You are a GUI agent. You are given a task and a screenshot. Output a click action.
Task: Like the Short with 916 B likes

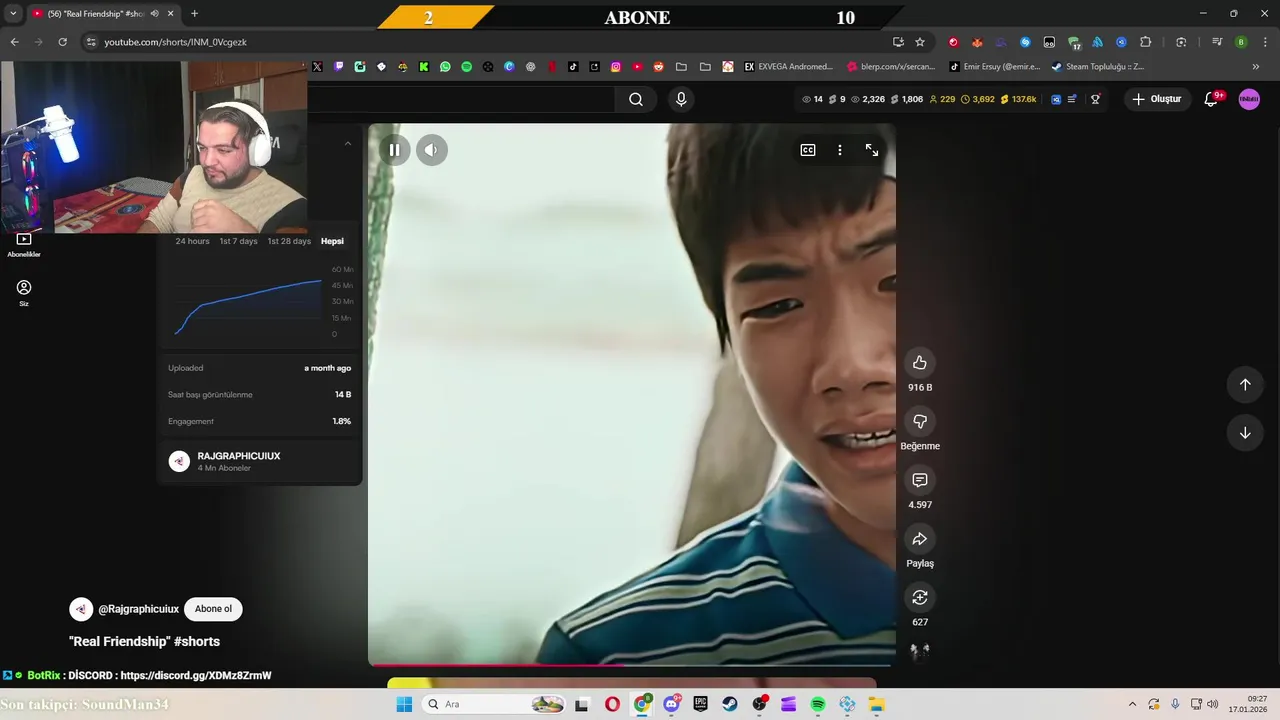point(920,363)
